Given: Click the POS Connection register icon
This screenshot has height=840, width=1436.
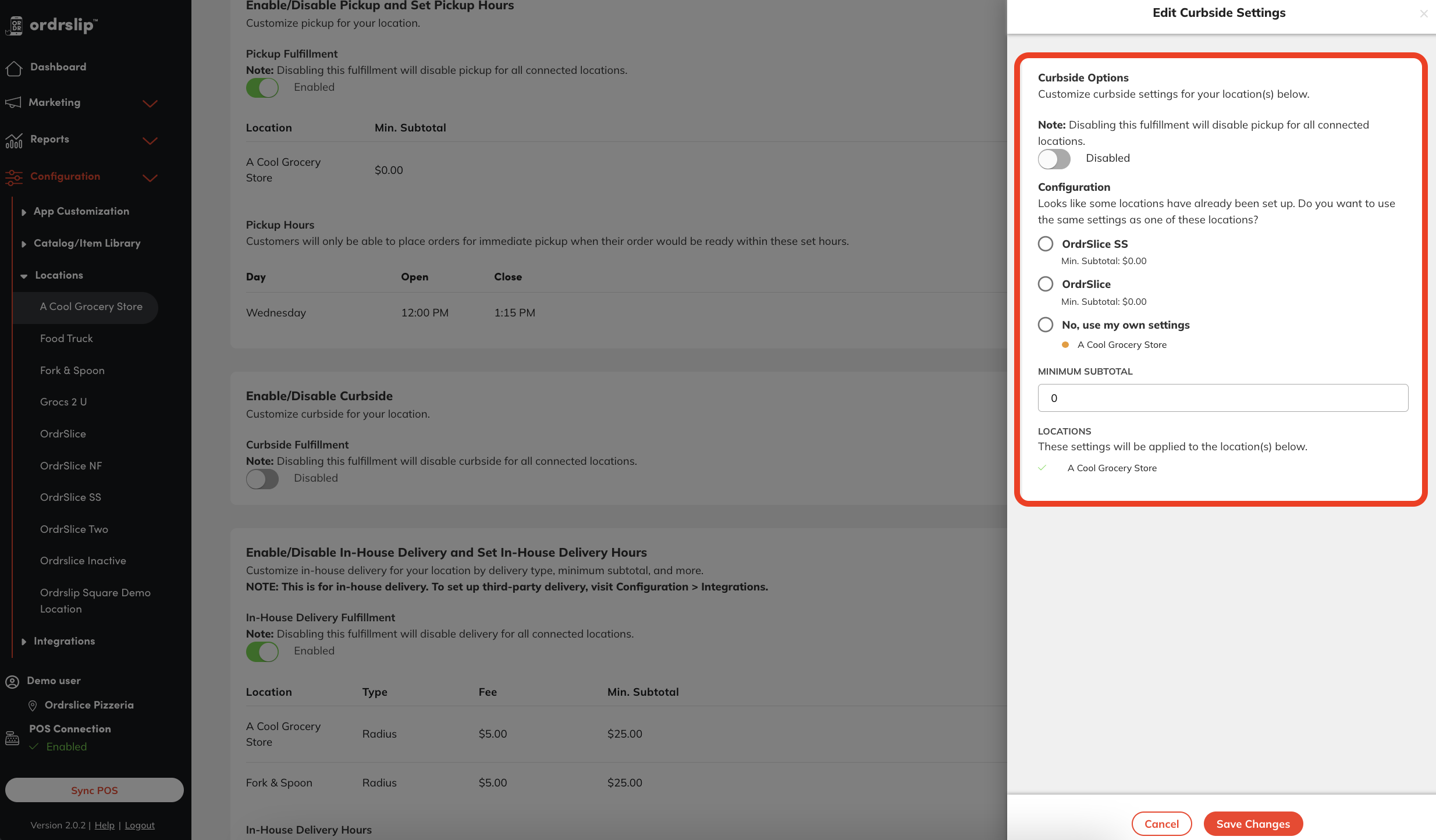Looking at the screenshot, I should click(12, 738).
